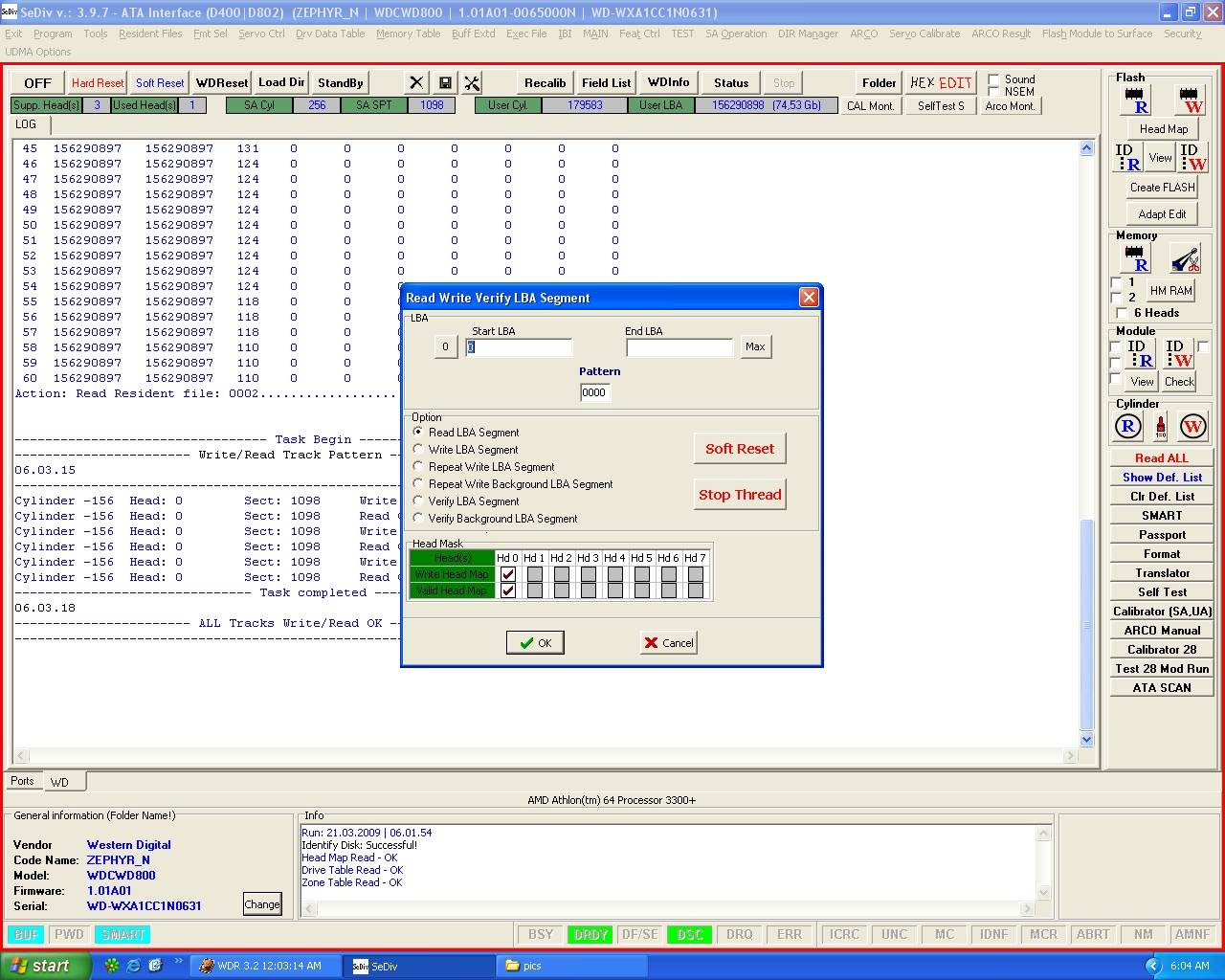Viewport: 1225px width, 980px height.
Task: Click the save floppy disk toolbar icon
Action: point(445,83)
